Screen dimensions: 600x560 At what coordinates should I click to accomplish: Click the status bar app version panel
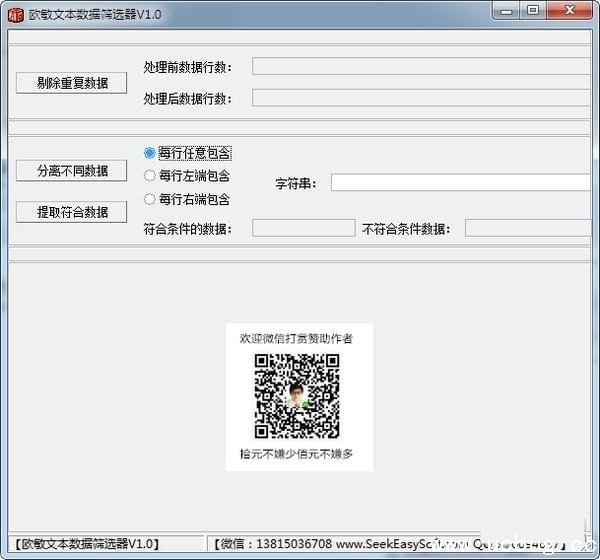90,544
